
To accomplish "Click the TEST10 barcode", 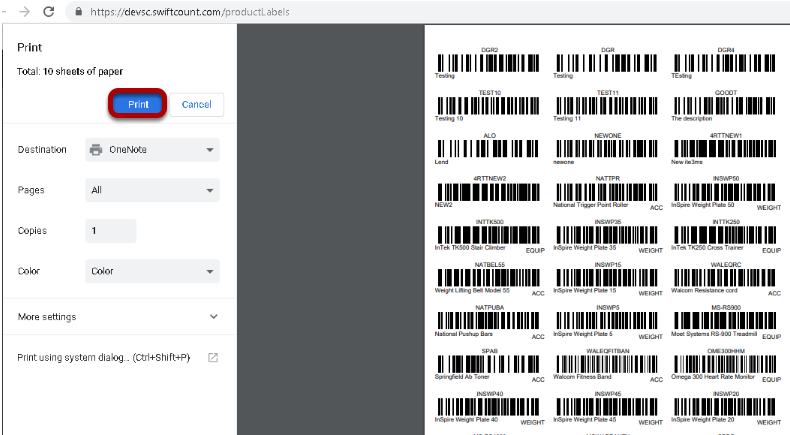I will pos(488,106).
